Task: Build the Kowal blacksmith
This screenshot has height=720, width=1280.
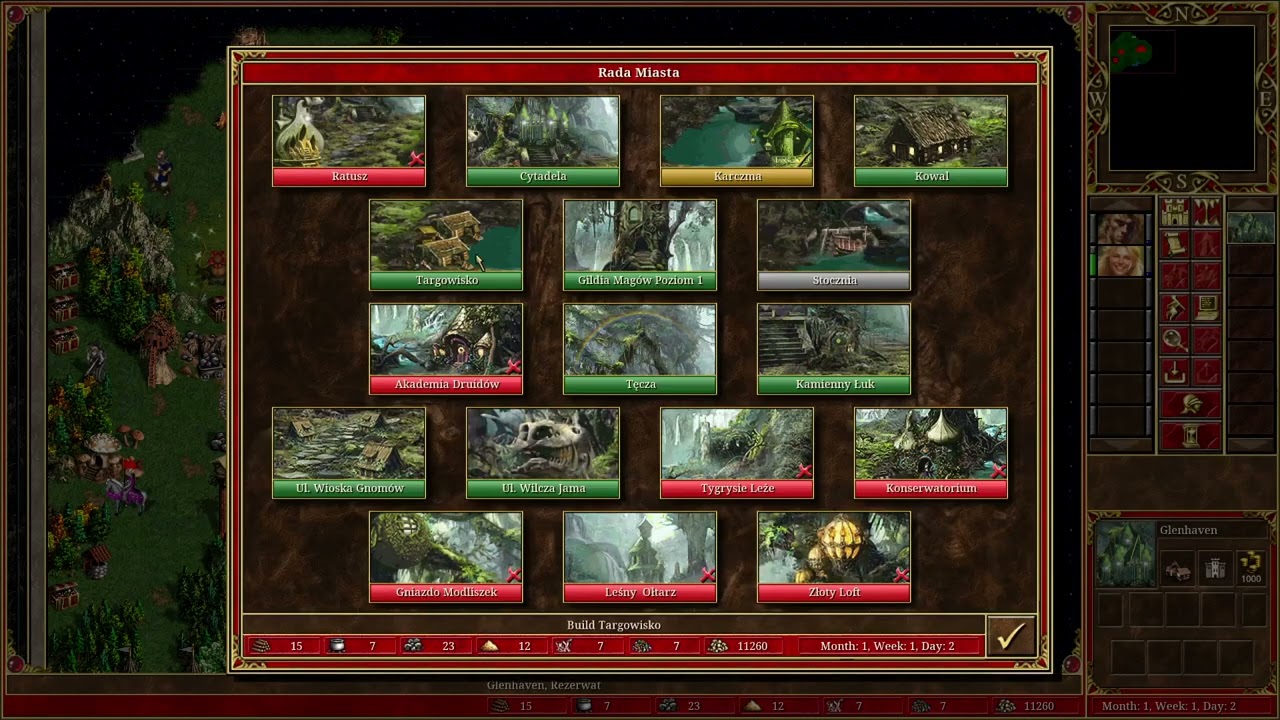Action: (931, 141)
